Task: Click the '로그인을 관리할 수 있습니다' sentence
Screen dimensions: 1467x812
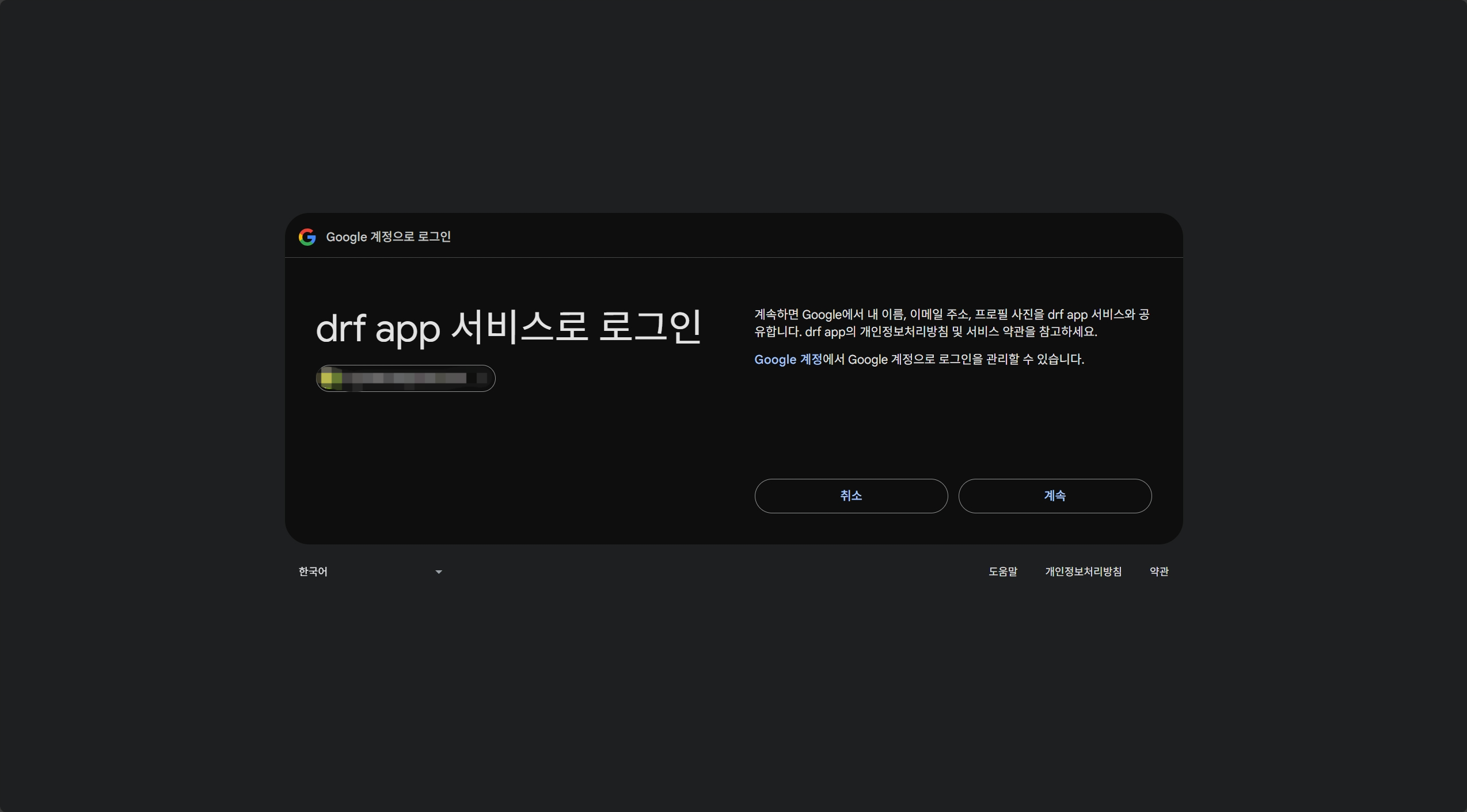Action: point(1011,360)
